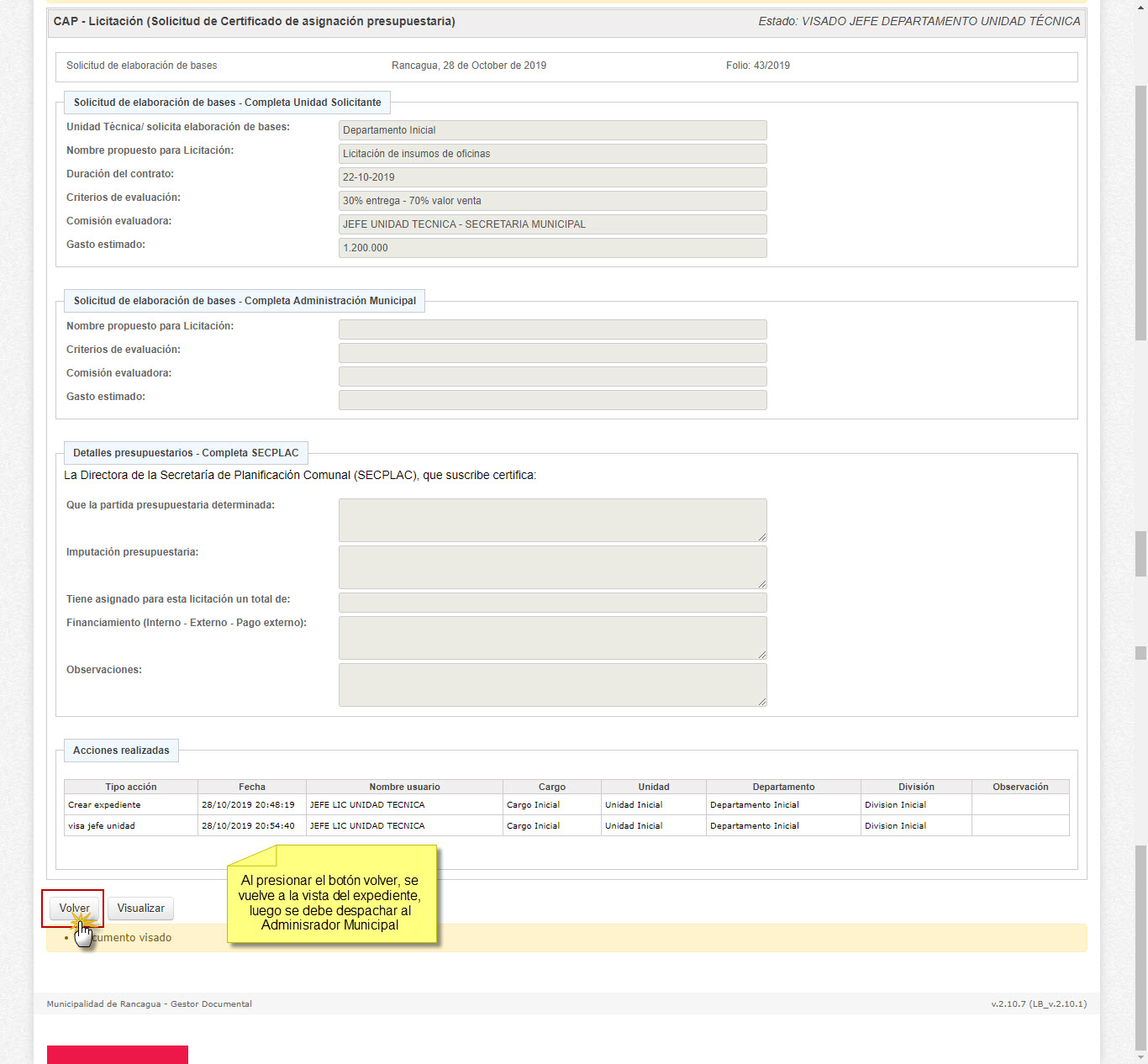Click 'Completa Administración Municipal' section legend
Screen dimensions: 1148x1064
245,301
